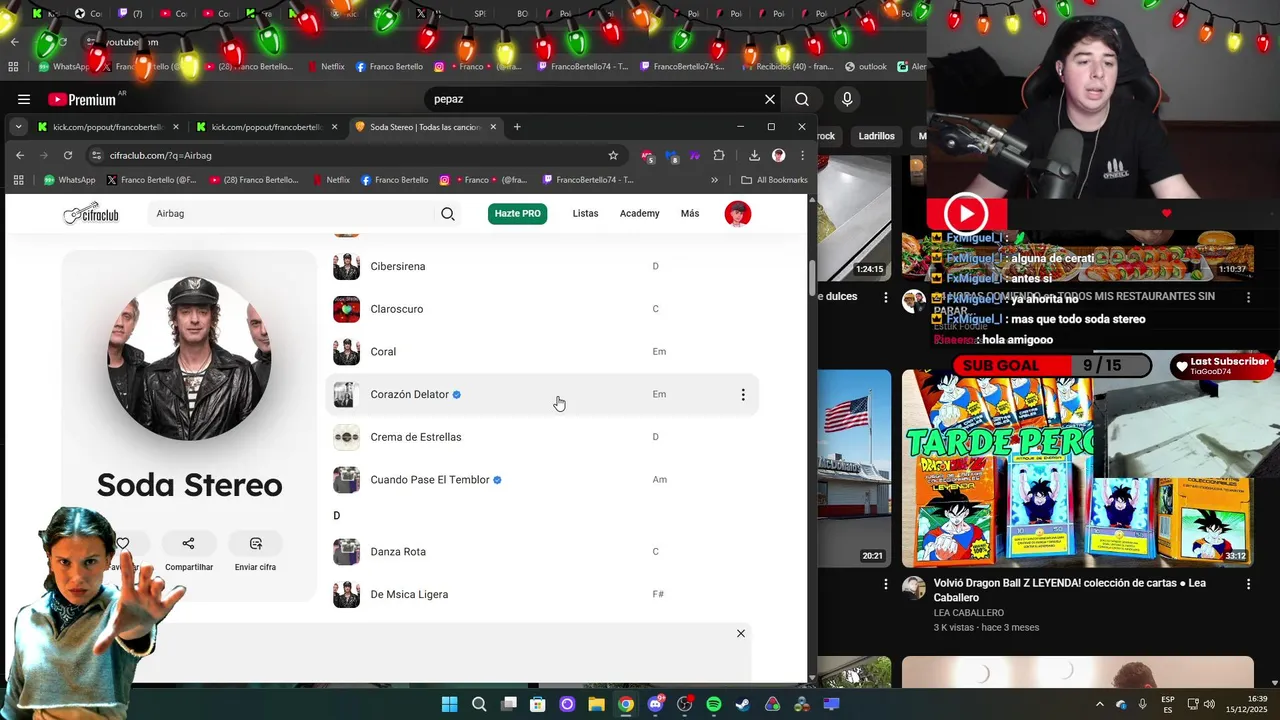Open a new tab in front Chrome window
This screenshot has width=1280, height=720.
[x=517, y=127]
